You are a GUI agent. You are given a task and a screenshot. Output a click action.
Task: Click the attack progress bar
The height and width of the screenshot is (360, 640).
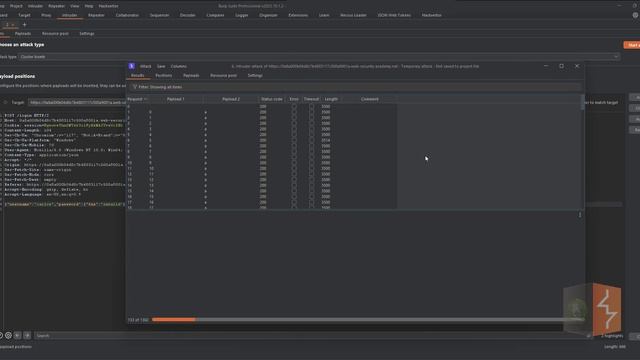(x=367, y=320)
